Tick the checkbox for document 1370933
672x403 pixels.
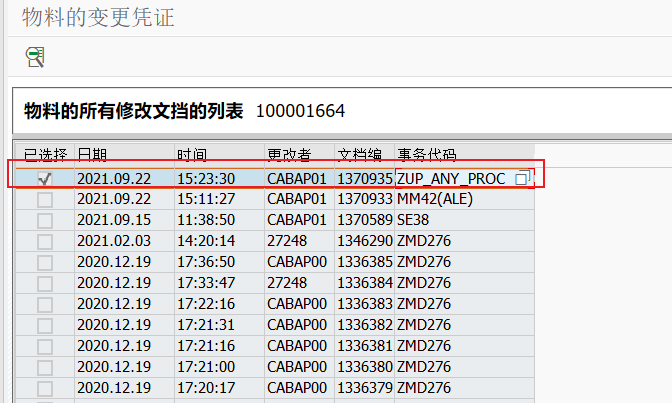(45, 199)
